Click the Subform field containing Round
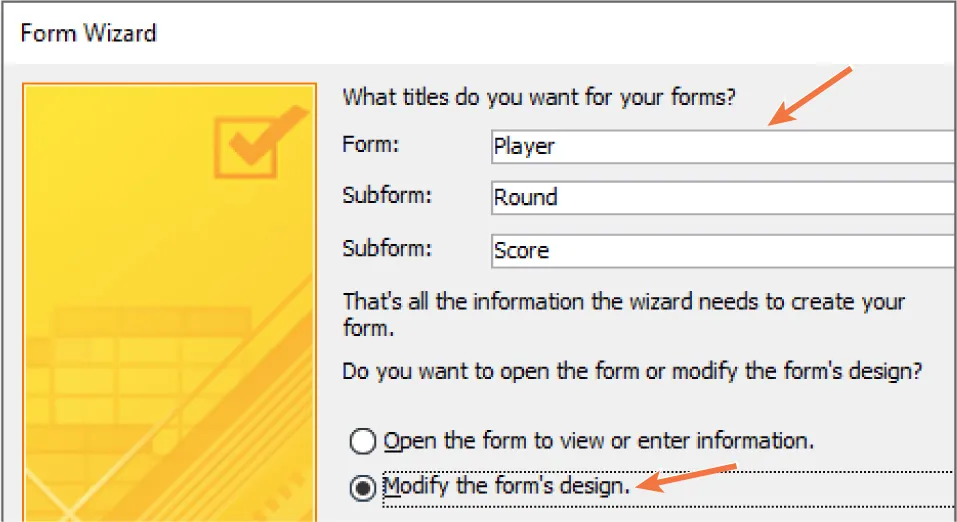 720,198
